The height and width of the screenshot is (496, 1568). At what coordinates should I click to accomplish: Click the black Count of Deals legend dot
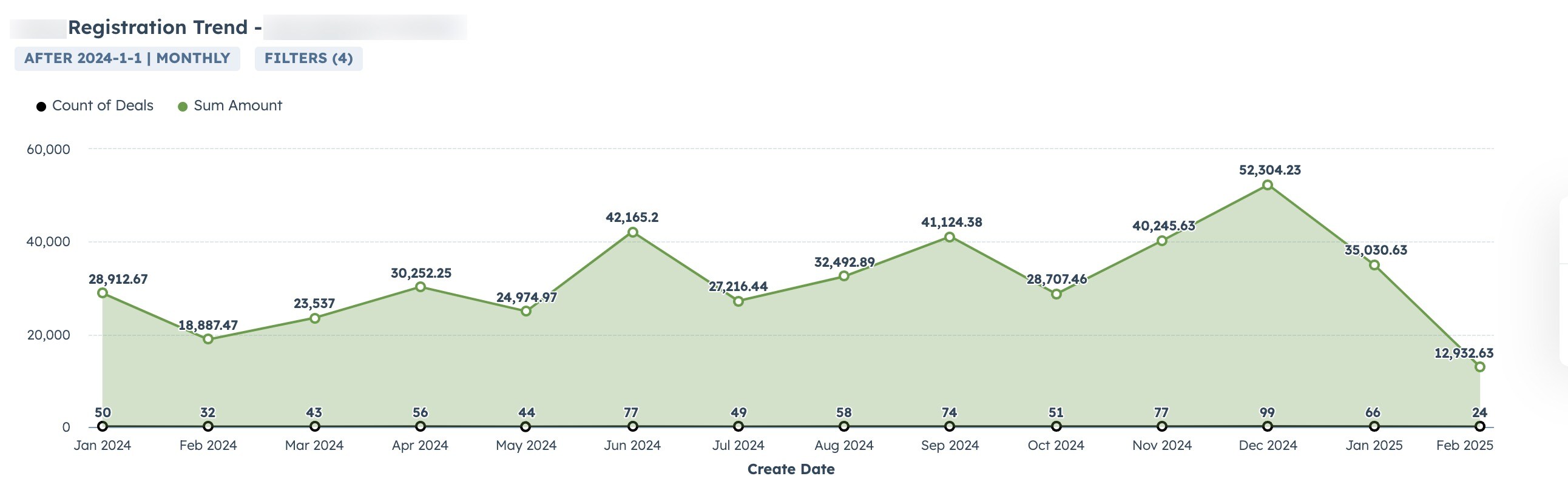(x=41, y=107)
